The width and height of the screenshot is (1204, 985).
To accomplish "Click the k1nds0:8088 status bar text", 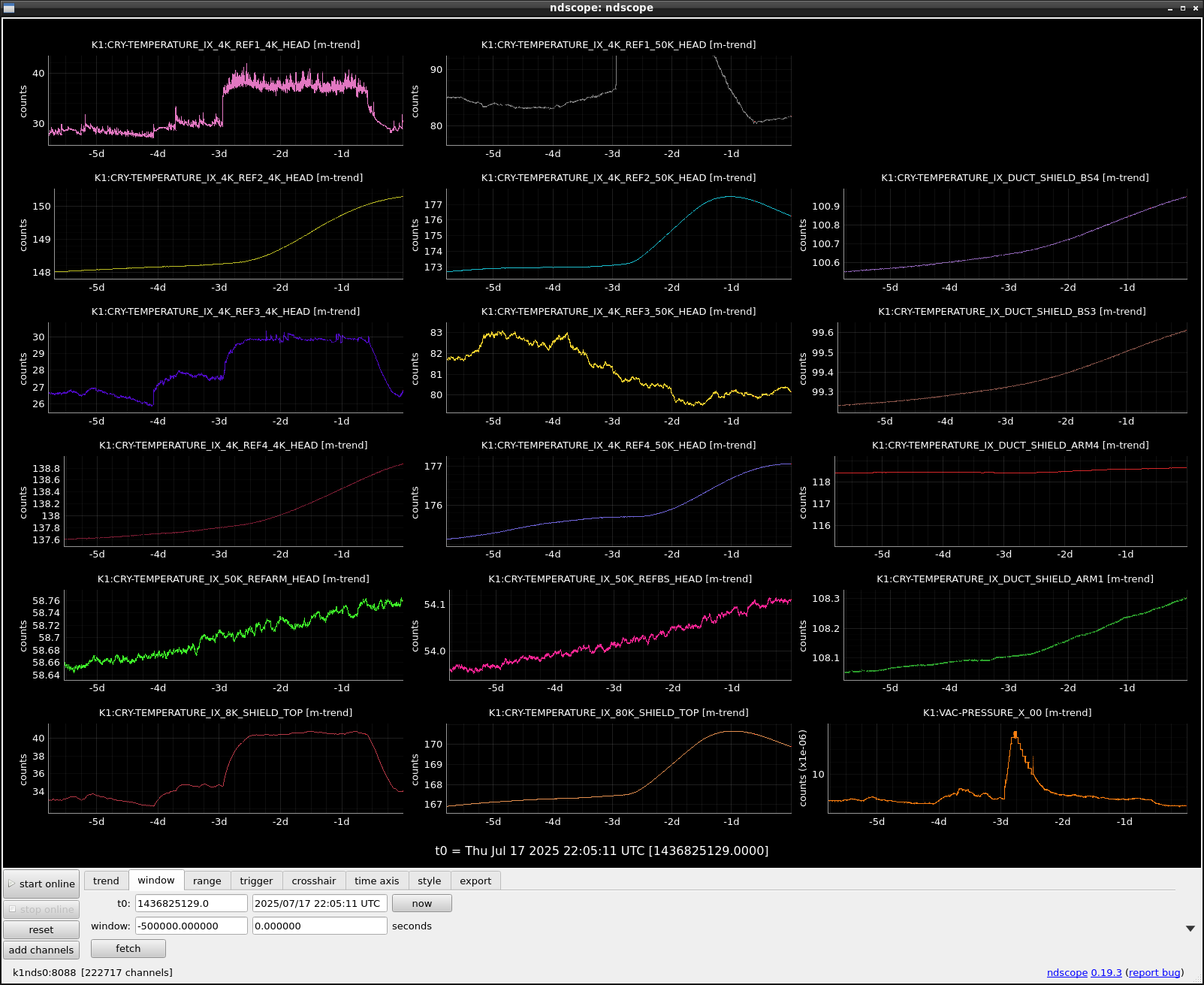I will coord(92,972).
